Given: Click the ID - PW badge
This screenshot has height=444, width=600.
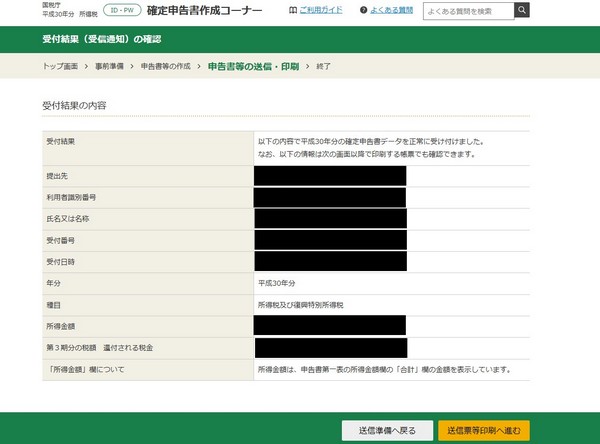Looking at the screenshot, I should pyautogui.click(x=122, y=10).
